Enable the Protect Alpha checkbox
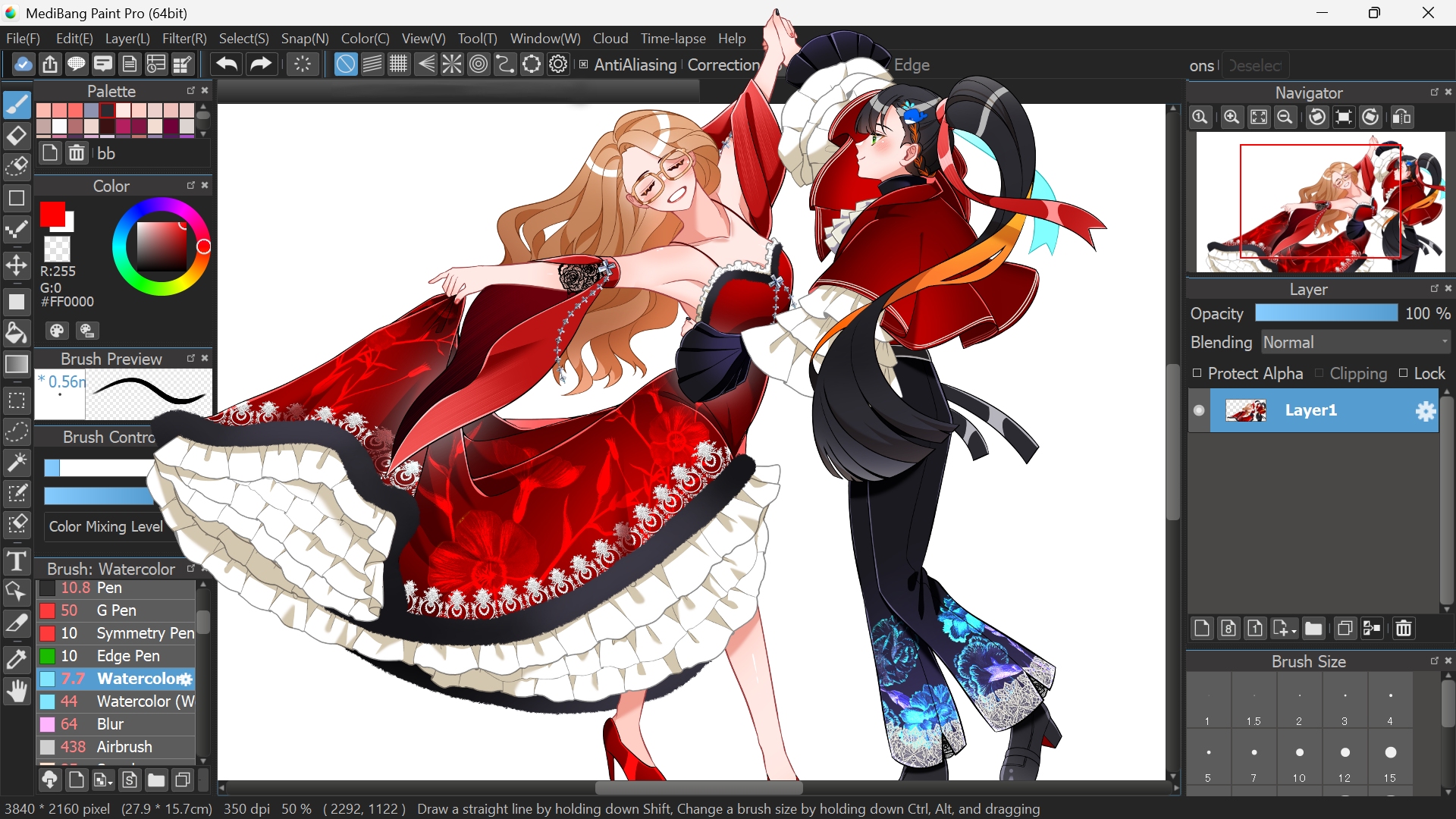This screenshot has width=1456, height=819. pos(1197,373)
